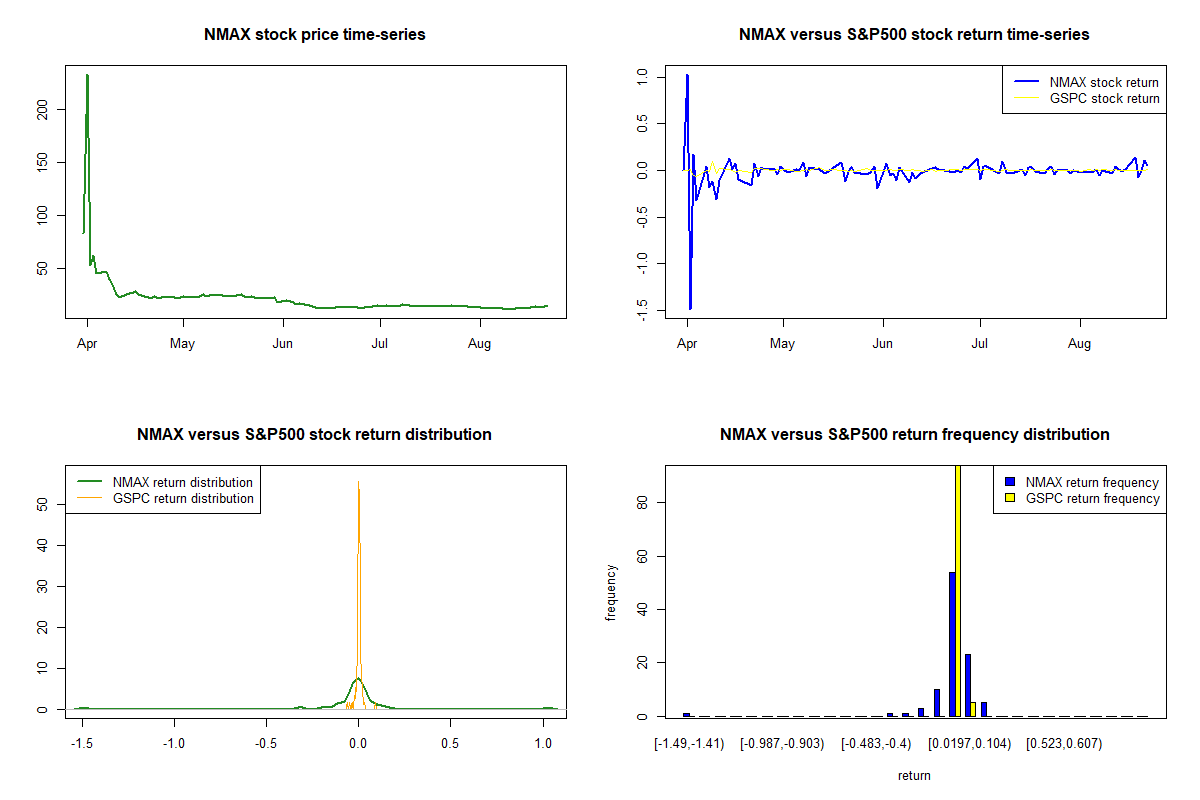Click the 'NMAX stock price time-series' title
The width and height of the screenshot is (1200, 800).
pyautogui.click(x=314, y=34)
